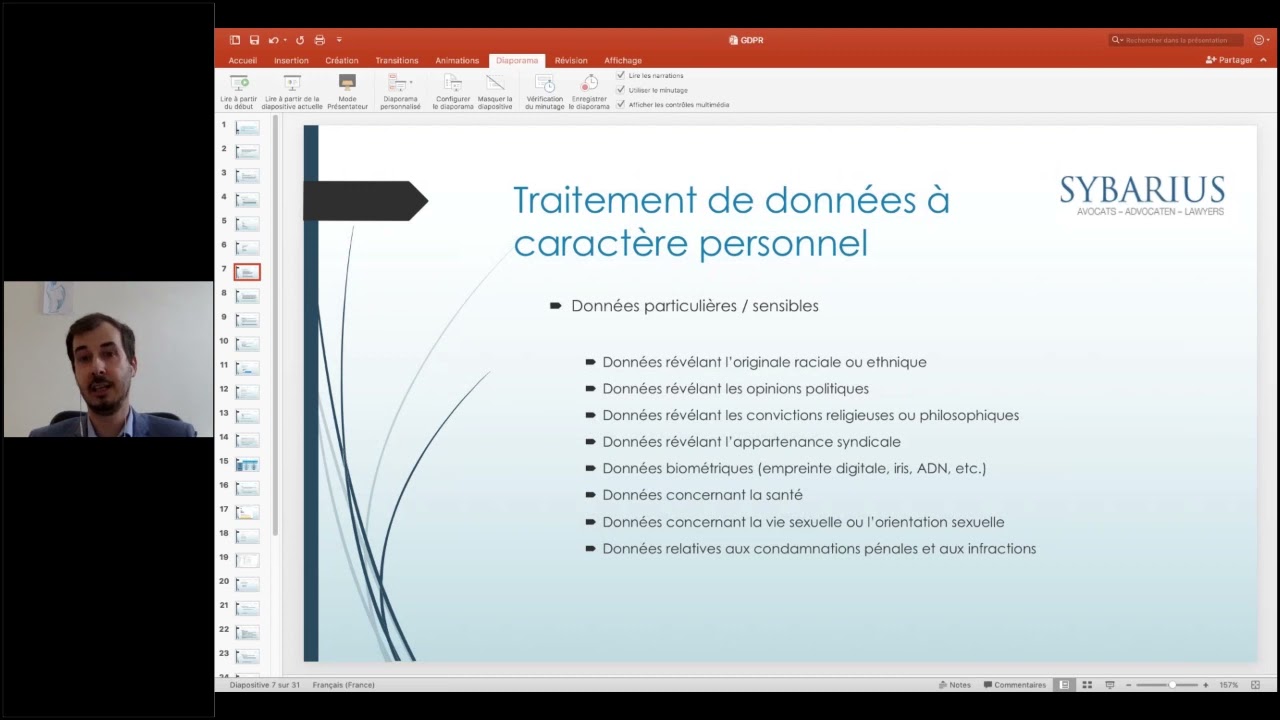Viewport: 1280px width, 720px height.
Task: Click bullet Données concernant la santé
Action: pos(702,495)
